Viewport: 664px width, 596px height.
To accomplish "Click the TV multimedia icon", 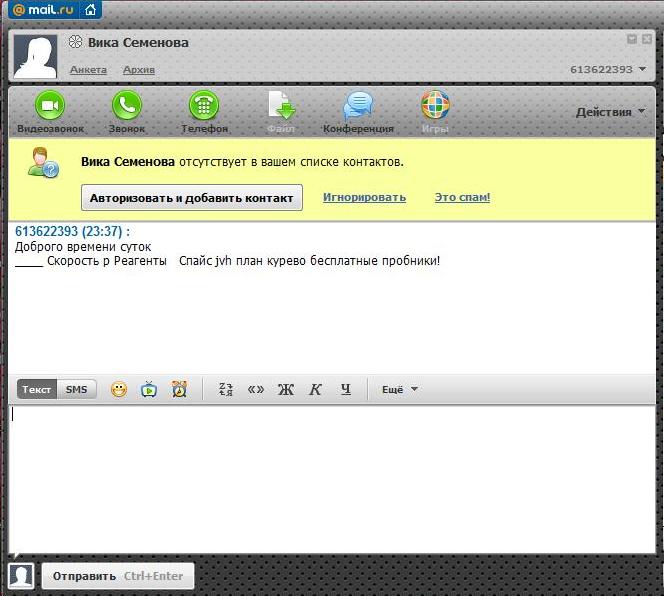I will click(x=149, y=390).
